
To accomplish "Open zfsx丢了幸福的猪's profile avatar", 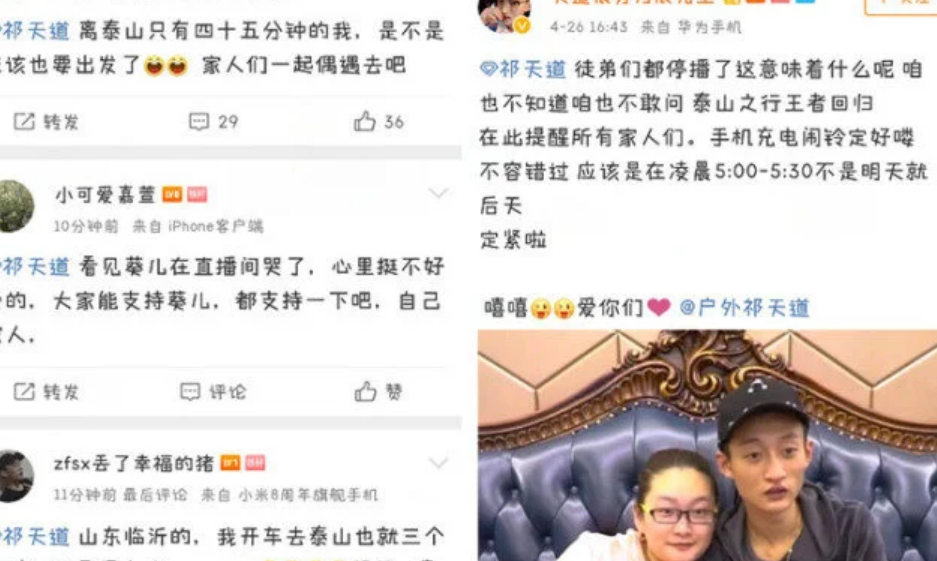I will click(x=16, y=476).
